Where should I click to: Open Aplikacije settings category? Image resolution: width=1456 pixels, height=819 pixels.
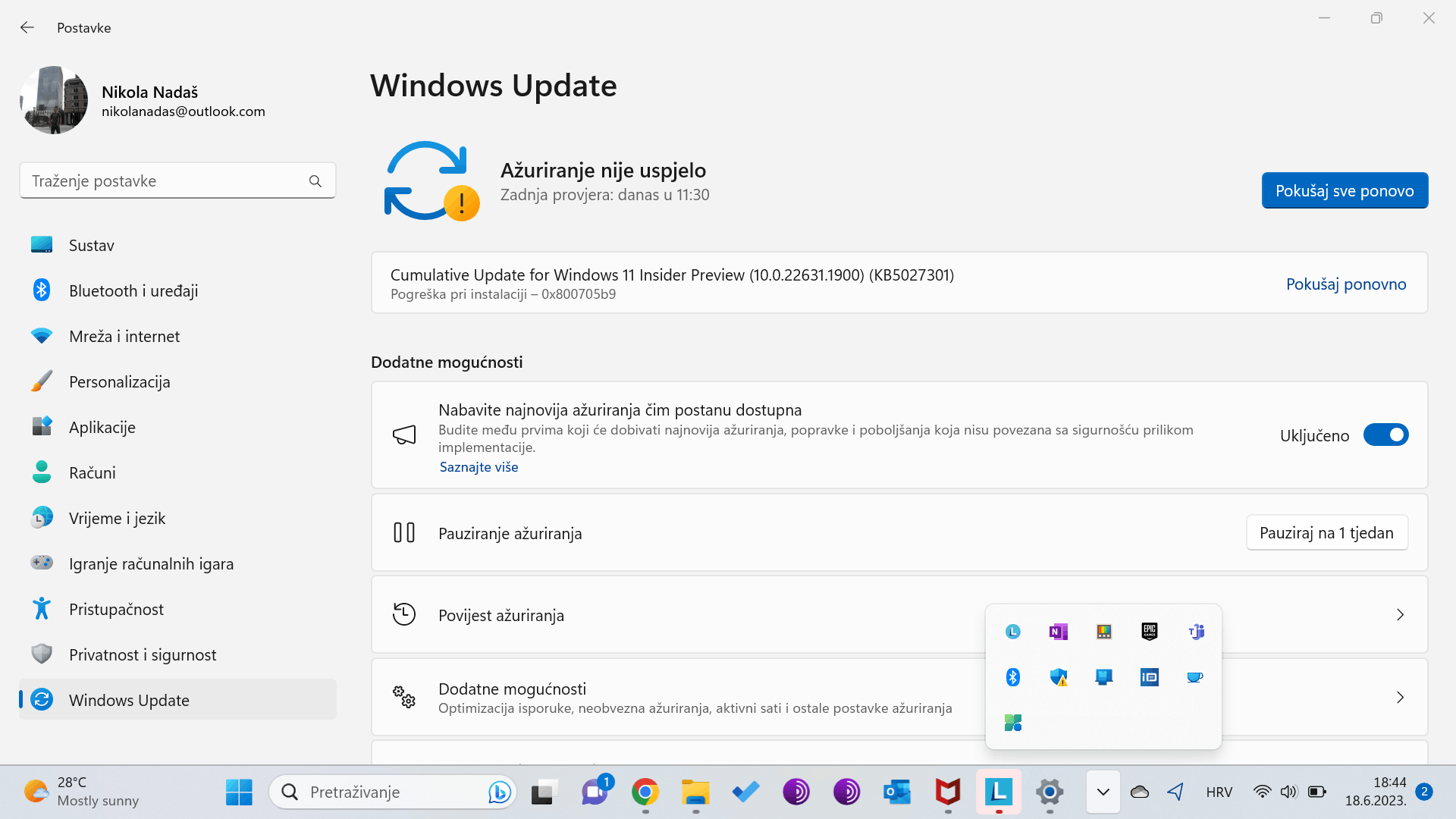pyautogui.click(x=177, y=427)
